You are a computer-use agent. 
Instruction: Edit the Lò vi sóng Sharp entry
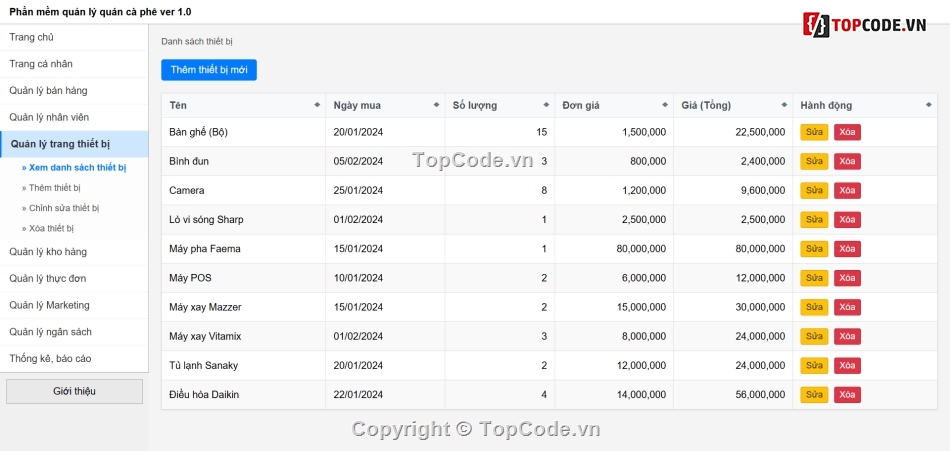pos(814,219)
